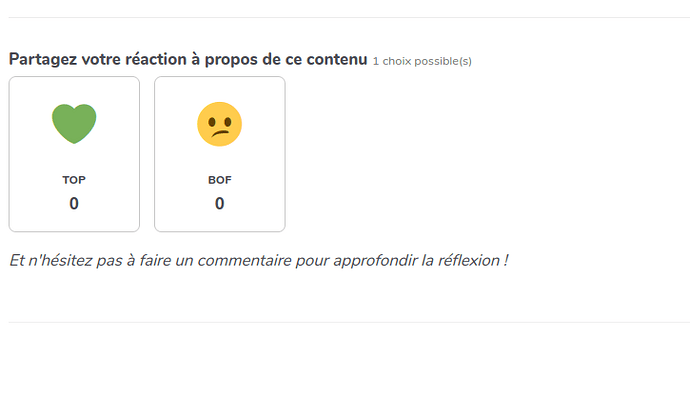Image resolution: width=690 pixels, height=396 pixels.
Task: Click the vote count under BOF
Action: pyautogui.click(x=220, y=204)
